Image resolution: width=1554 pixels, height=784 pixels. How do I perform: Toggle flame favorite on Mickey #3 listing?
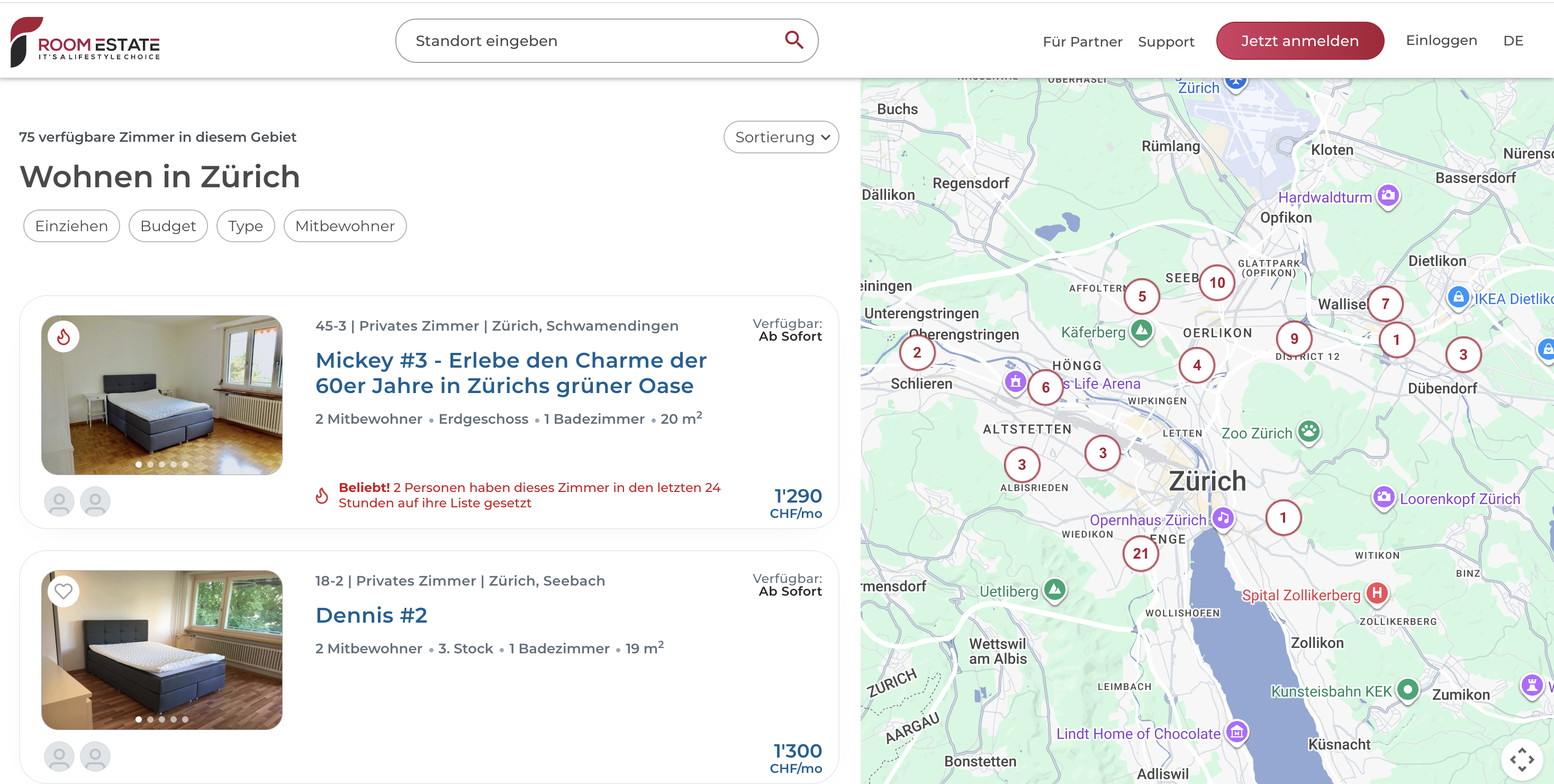pyautogui.click(x=64, y=336)
